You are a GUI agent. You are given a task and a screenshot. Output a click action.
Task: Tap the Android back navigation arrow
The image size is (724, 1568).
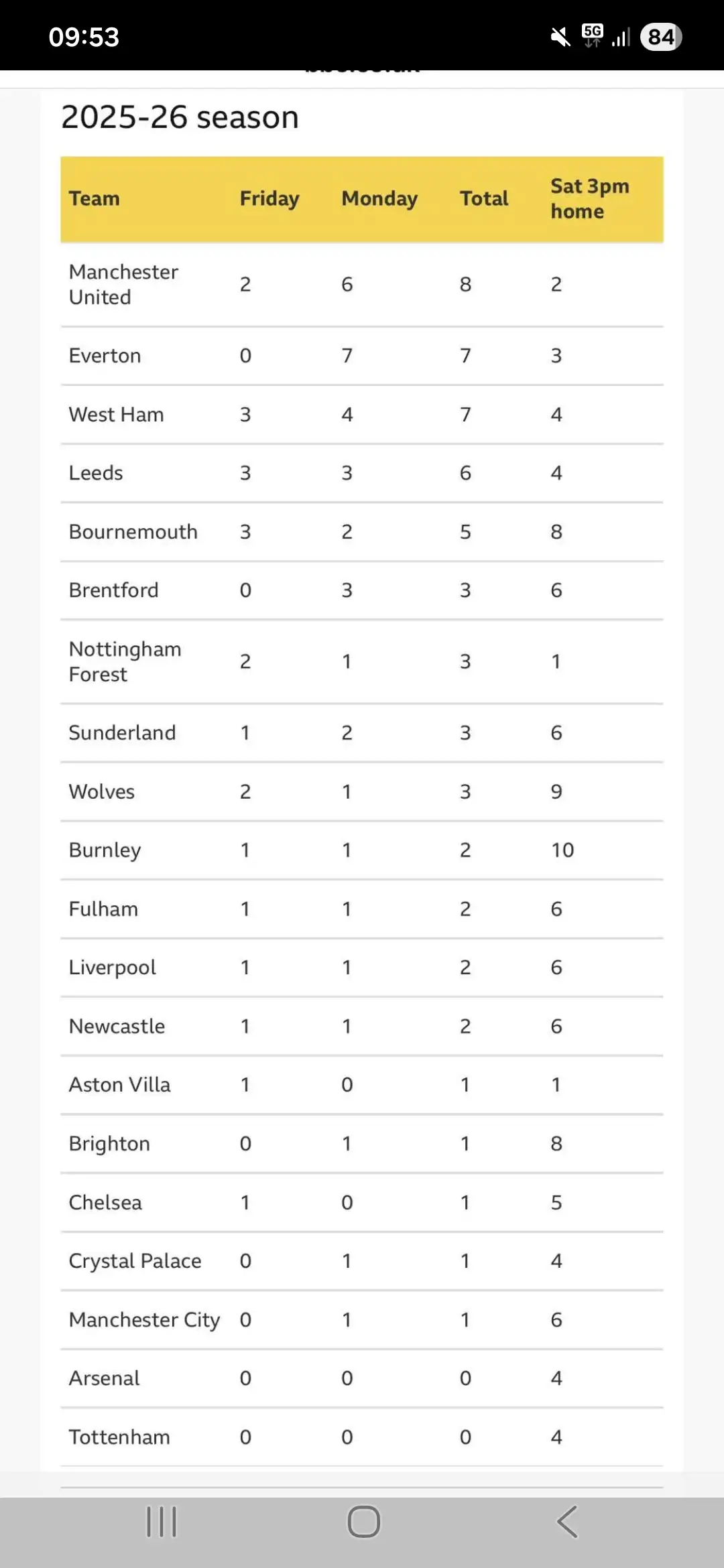tap(567, 1521)
